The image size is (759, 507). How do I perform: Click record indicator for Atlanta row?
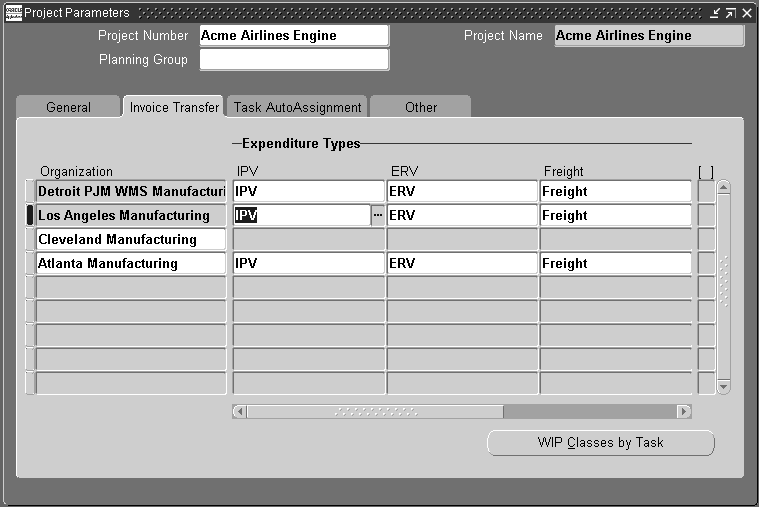click(x=30, y=263)
